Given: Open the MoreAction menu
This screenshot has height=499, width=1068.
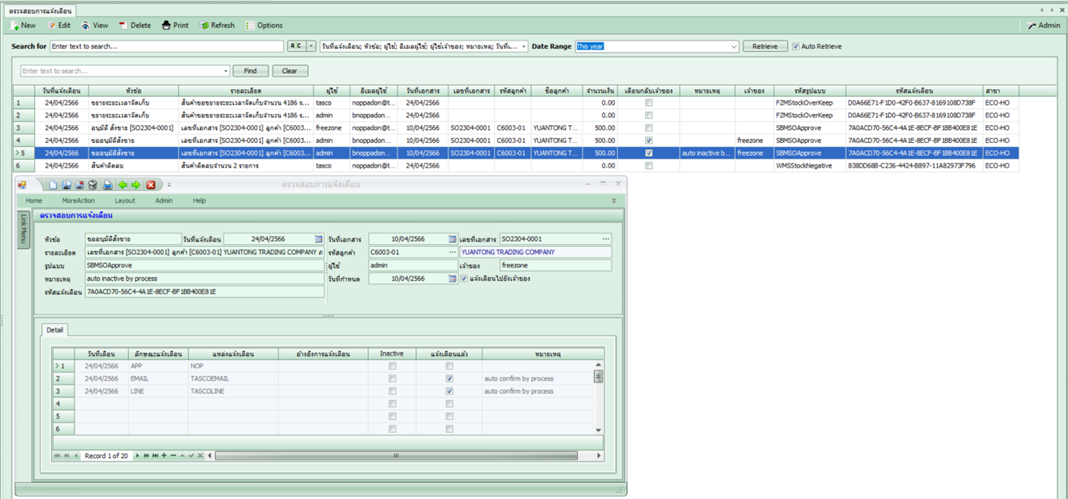Looking at the screenshot, I should (78, 200).
